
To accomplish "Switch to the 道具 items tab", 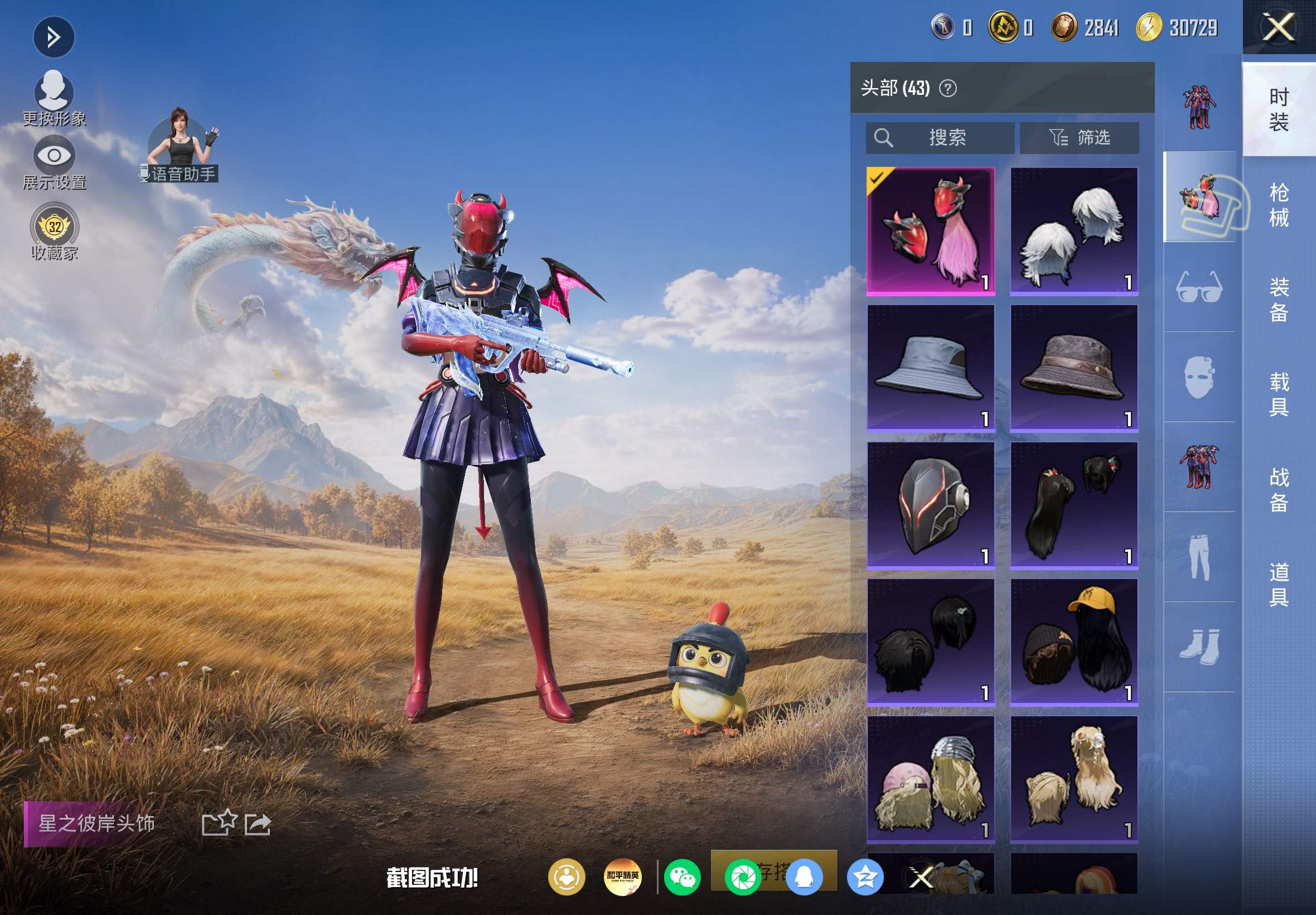I will (x=1279, y=584).
